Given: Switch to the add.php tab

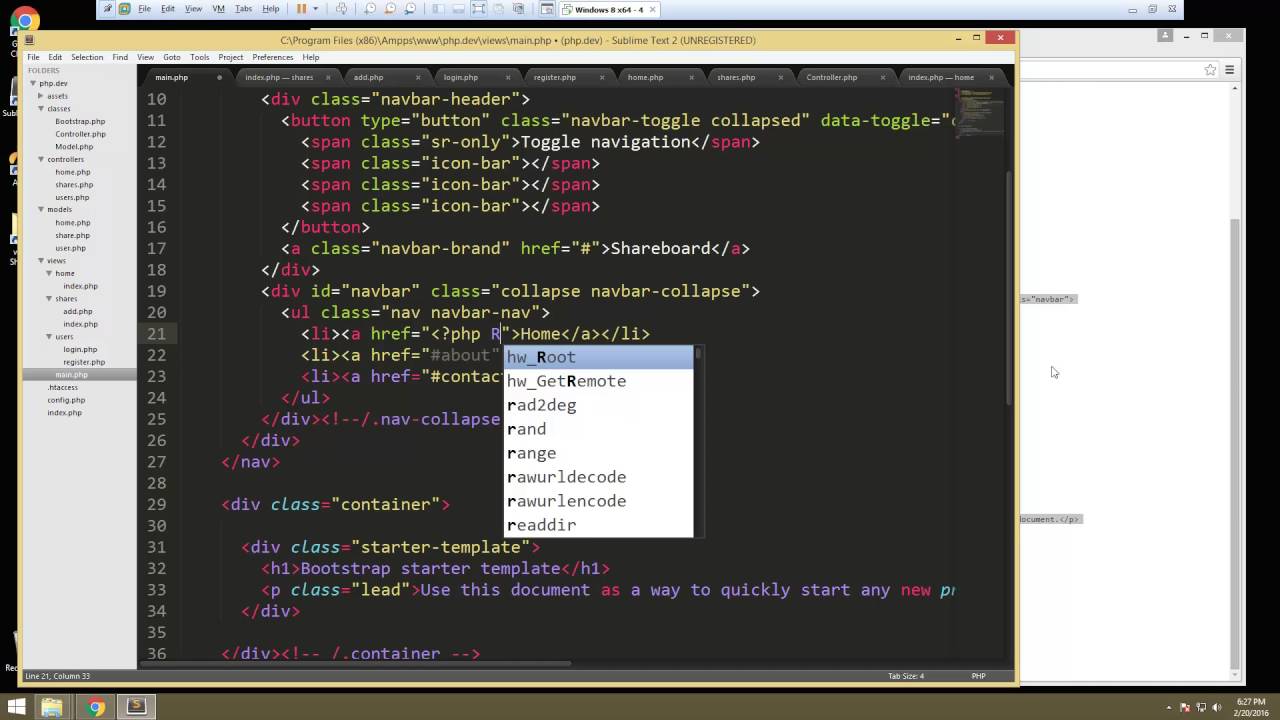Looking at the screenshot, I should click(x=368, y=77).
